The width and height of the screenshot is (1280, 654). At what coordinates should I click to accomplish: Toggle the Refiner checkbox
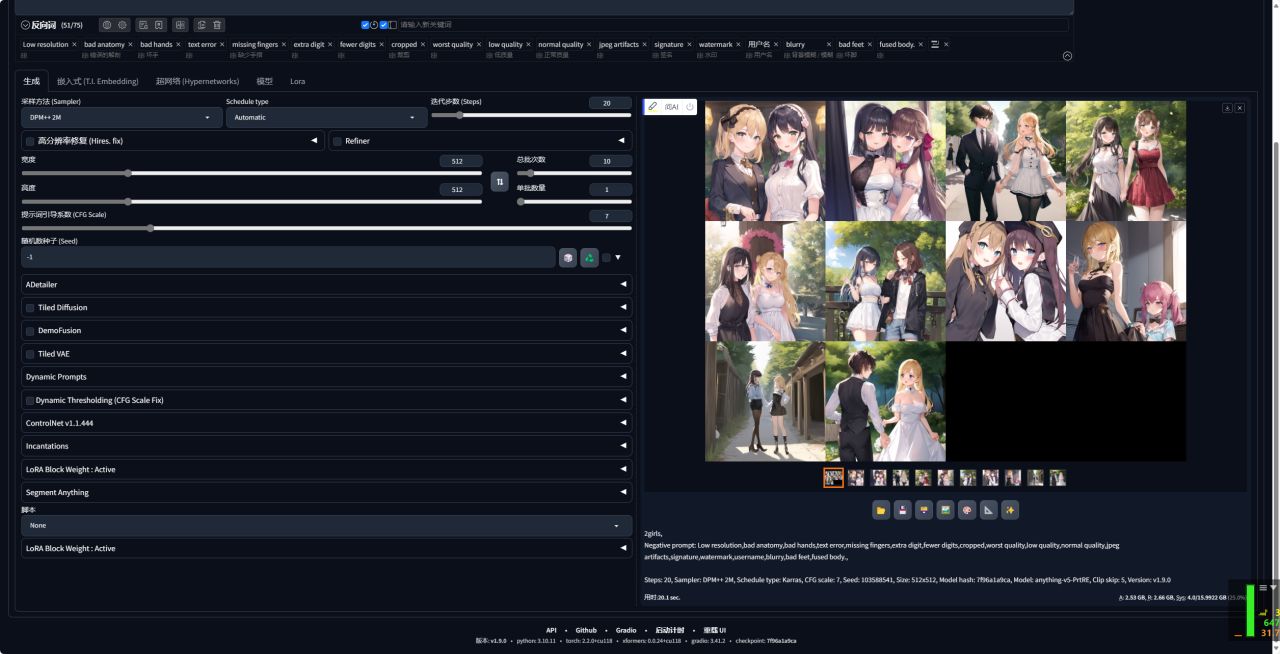[x=337, y=141]
